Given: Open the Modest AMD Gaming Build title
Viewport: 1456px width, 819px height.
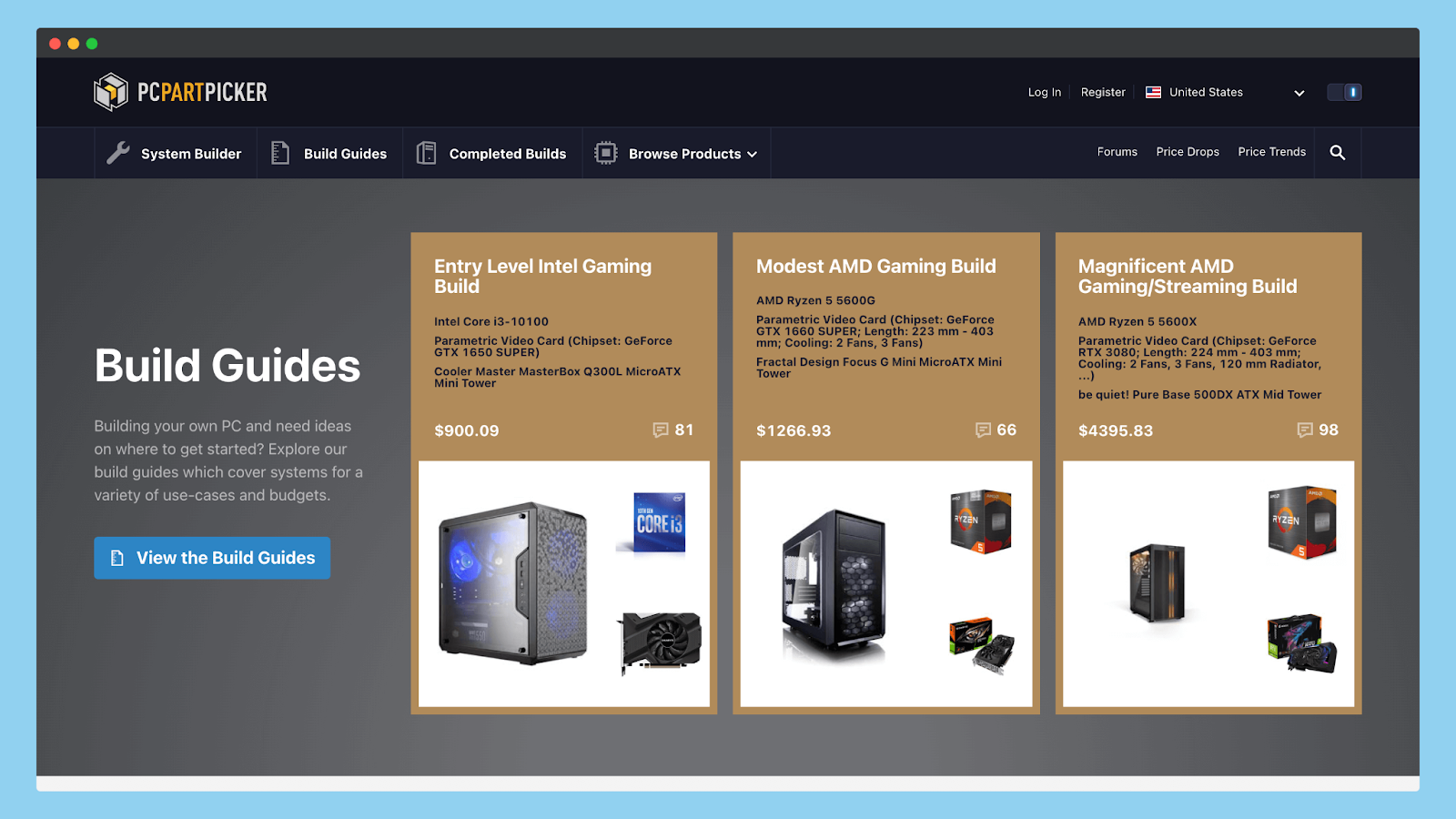Looking at the screenshot, I should [x=876, y=266].
